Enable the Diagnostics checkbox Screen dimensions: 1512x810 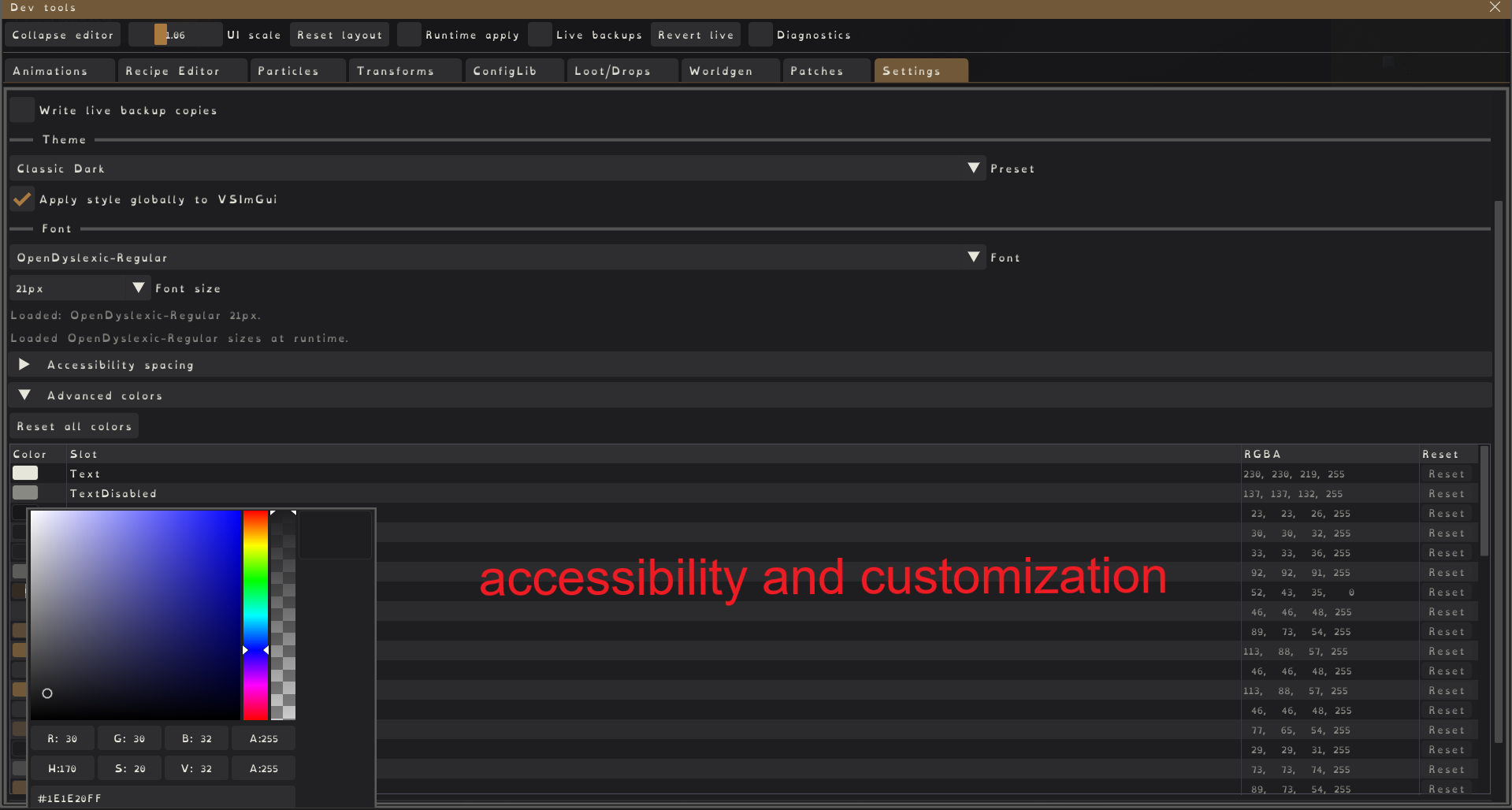point(760,35)
